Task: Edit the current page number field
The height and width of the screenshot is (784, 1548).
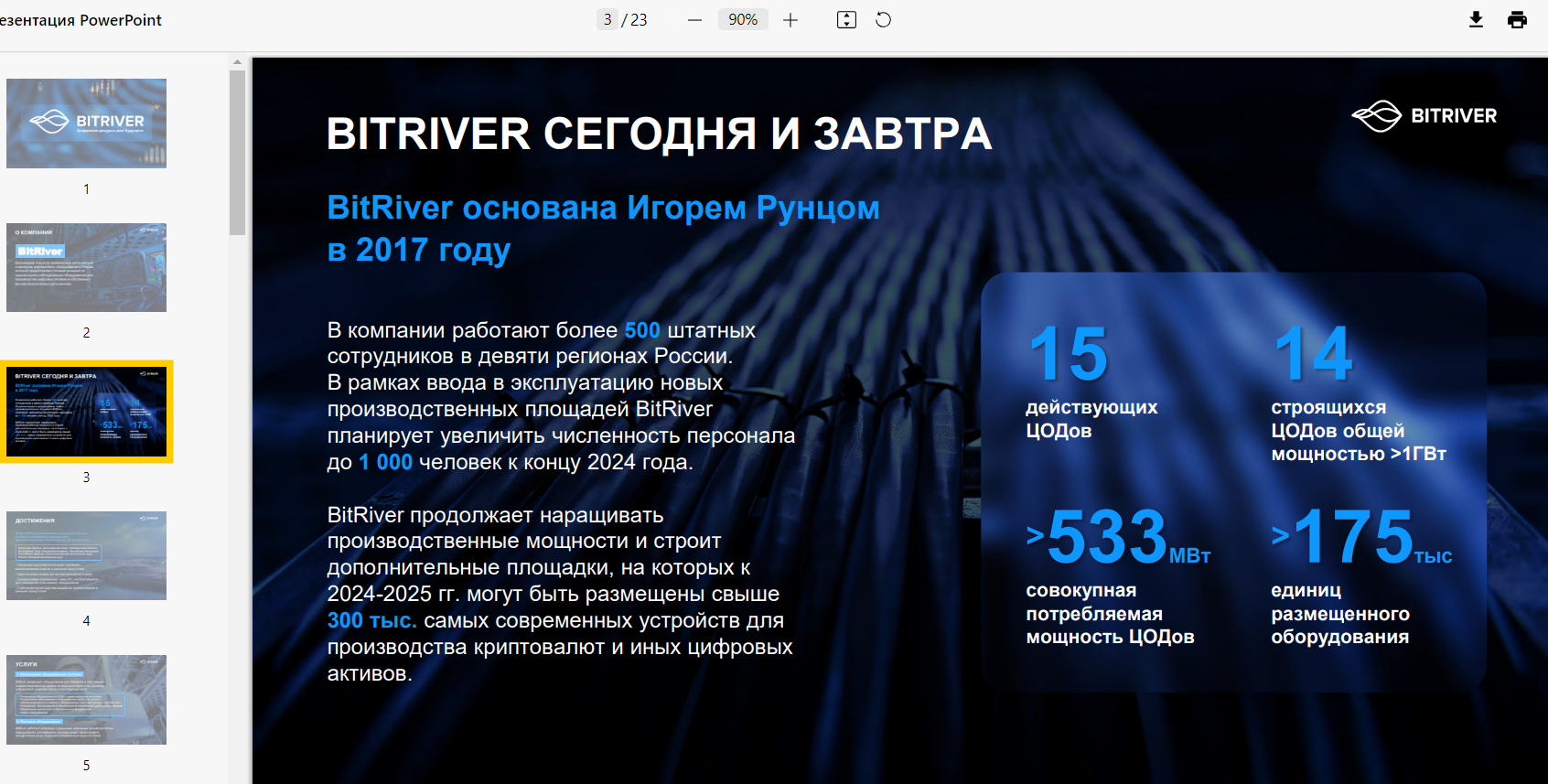Action: (607, 20)
